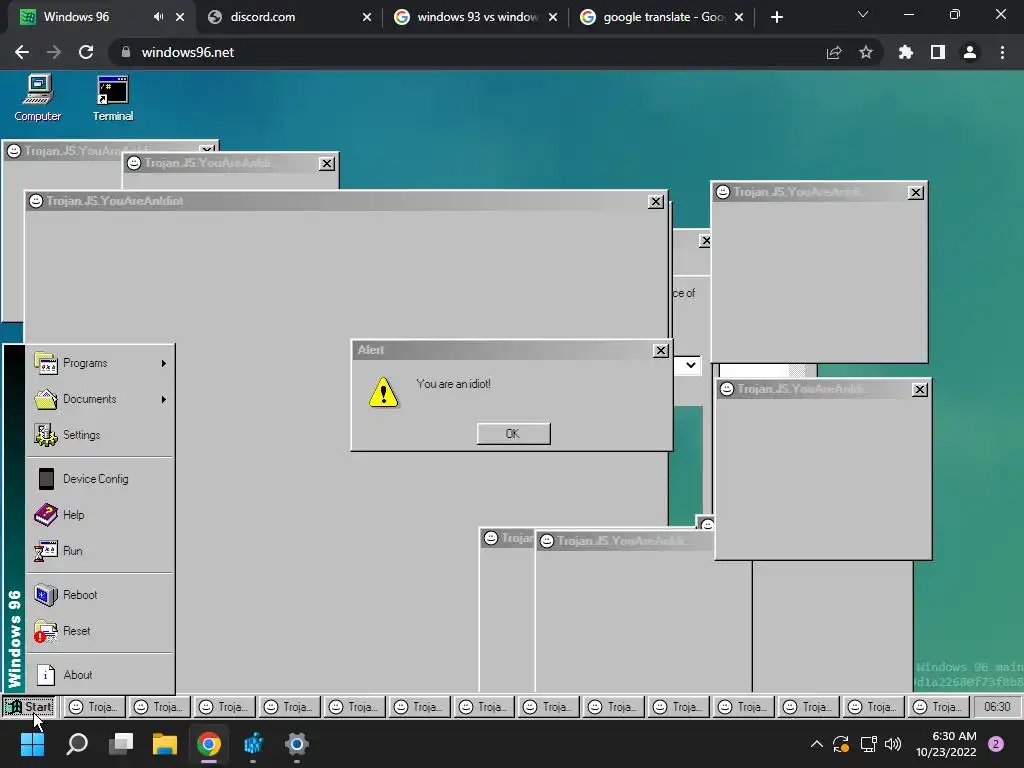The height and width of the screenshot is (768, 1024).
Task: Open a new browser tab
Action: click(776, 17)
